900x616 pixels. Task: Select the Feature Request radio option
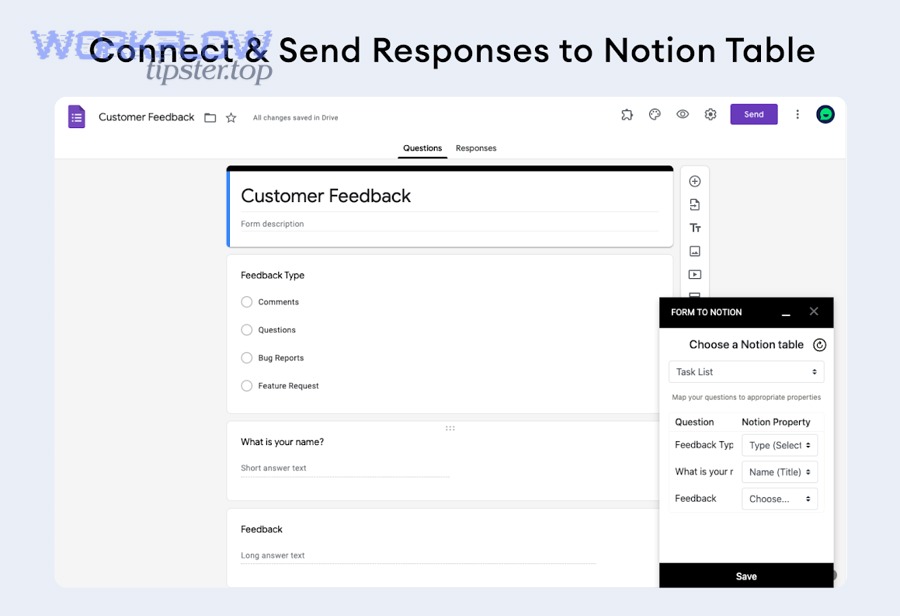click(x=246, y=386)
